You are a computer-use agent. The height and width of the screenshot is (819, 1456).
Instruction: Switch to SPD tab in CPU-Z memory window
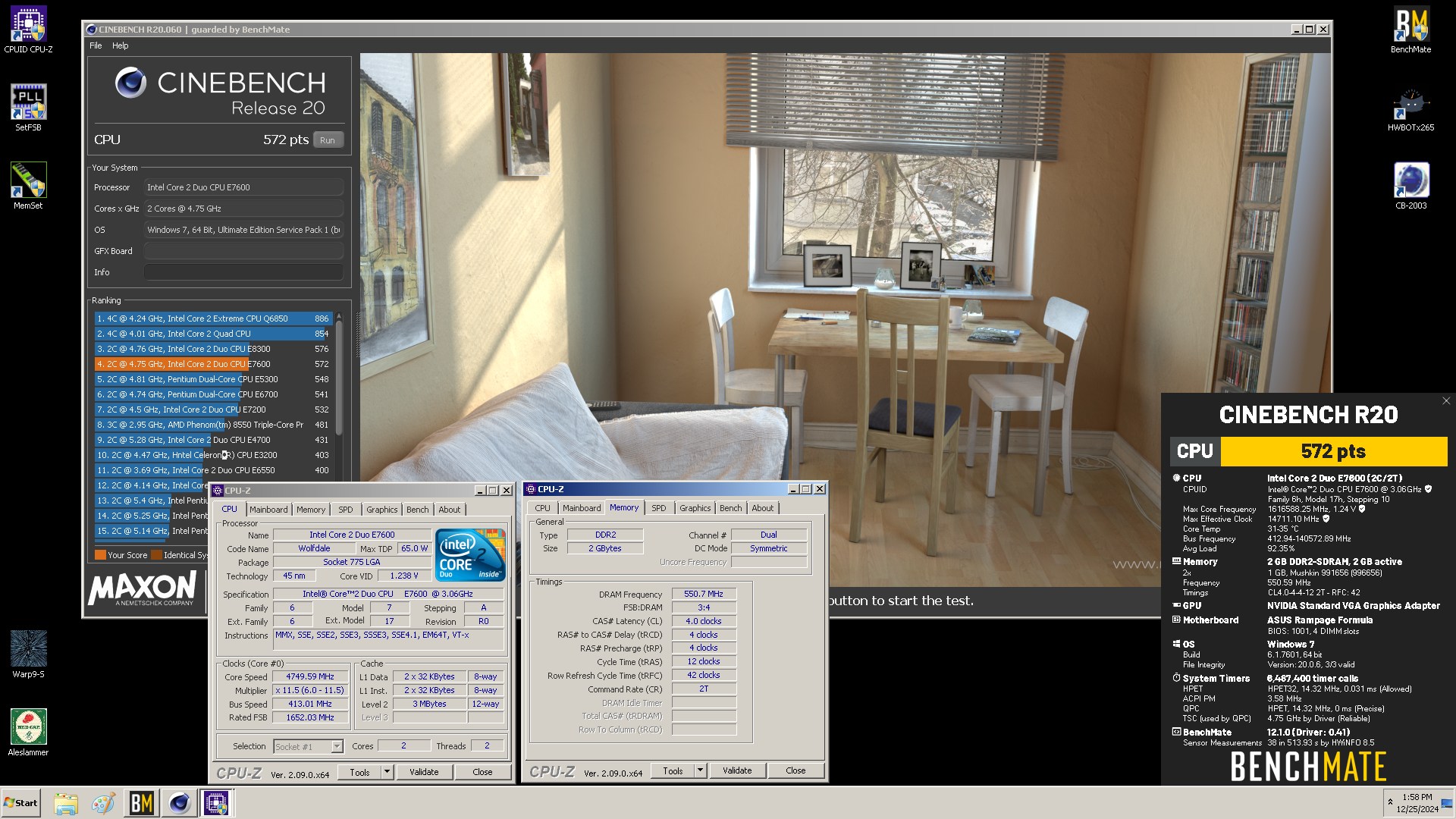tap(658, 508)
